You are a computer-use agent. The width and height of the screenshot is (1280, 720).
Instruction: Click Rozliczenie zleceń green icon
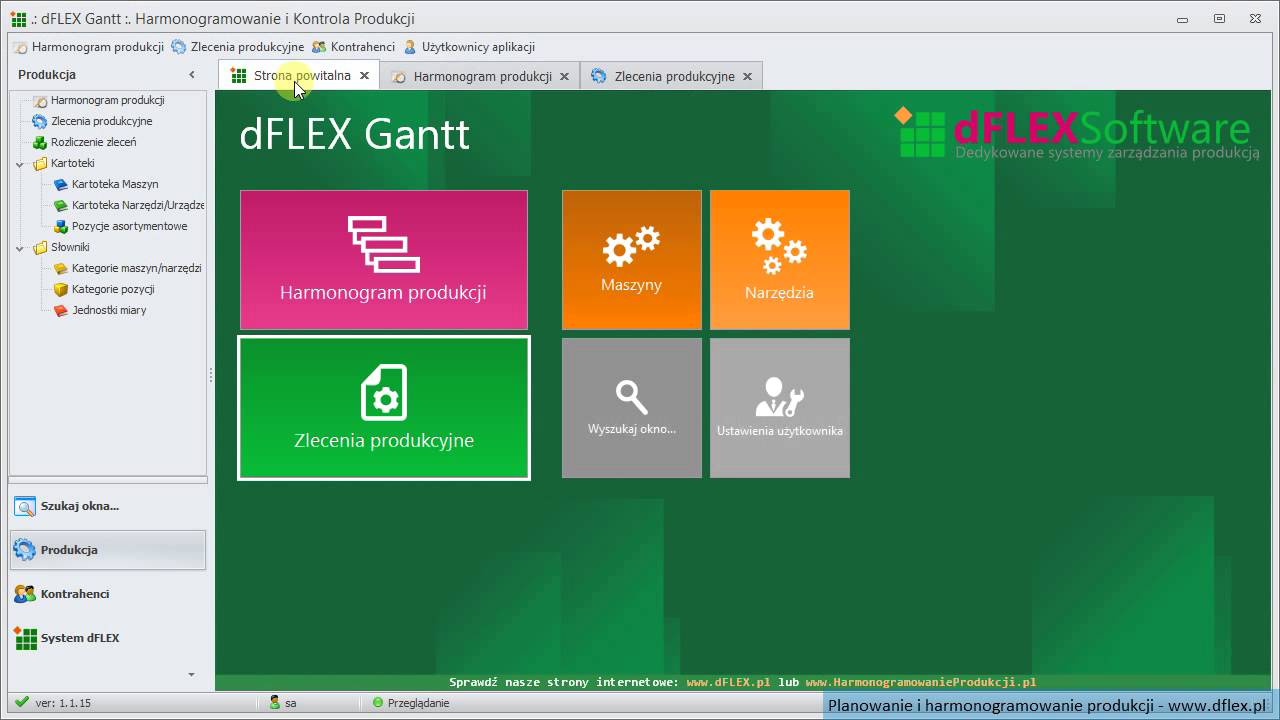coord(40,142)
